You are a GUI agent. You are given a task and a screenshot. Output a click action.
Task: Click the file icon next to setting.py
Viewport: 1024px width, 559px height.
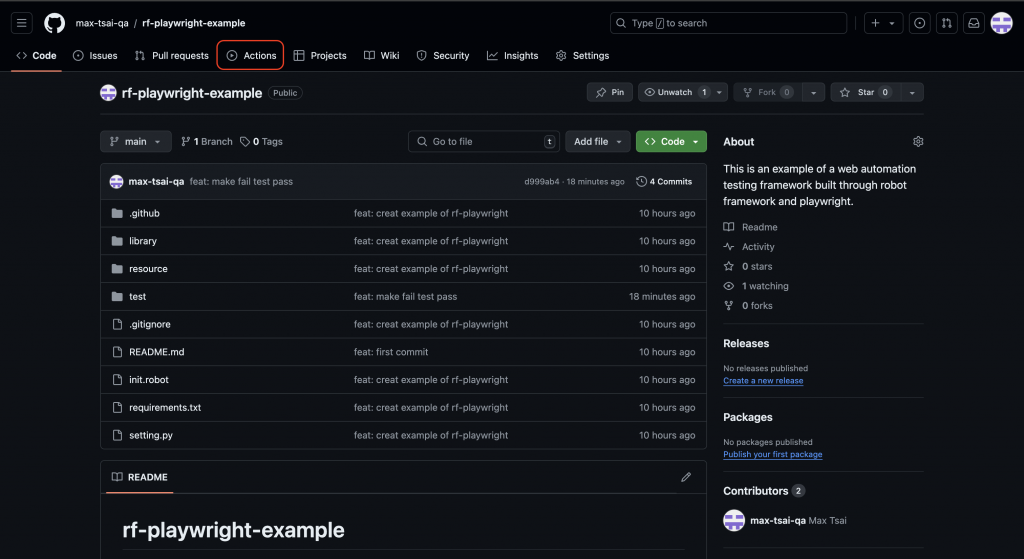point(118,436)
